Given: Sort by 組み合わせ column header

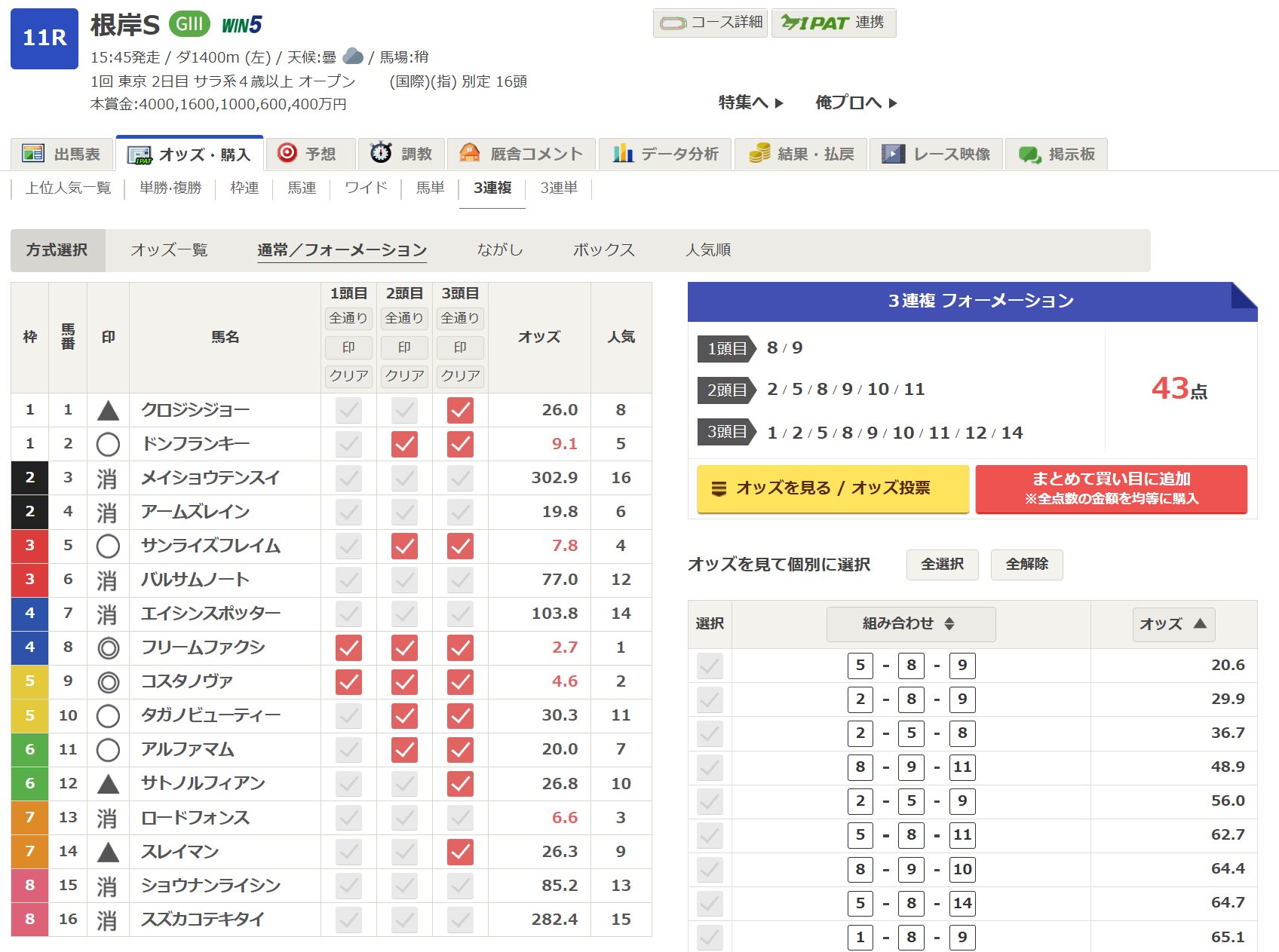Looking at the screenshot, I should click(910, 624).
